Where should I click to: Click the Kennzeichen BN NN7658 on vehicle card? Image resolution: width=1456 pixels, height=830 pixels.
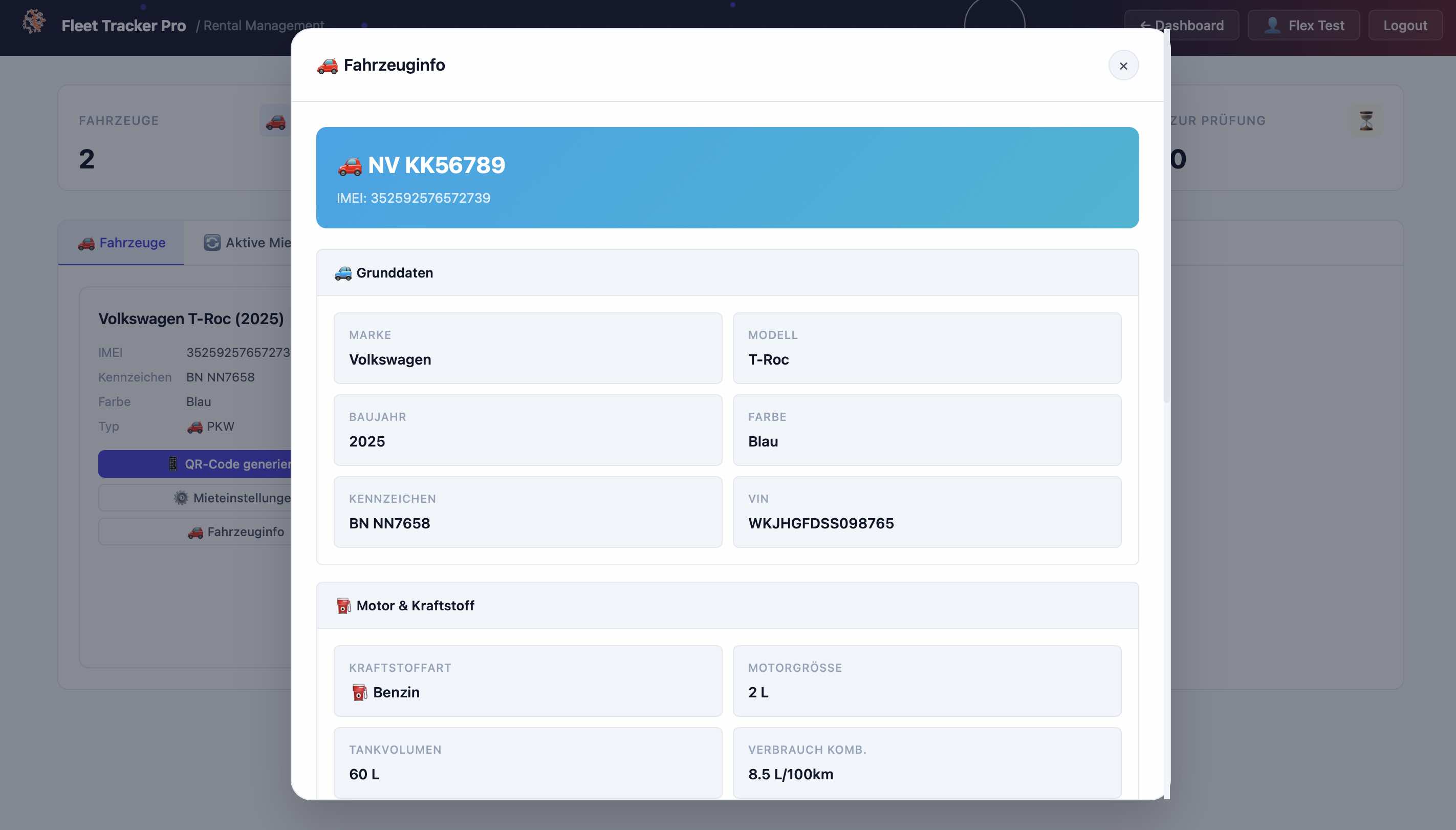pyautogui.click(x=220, y=377)
